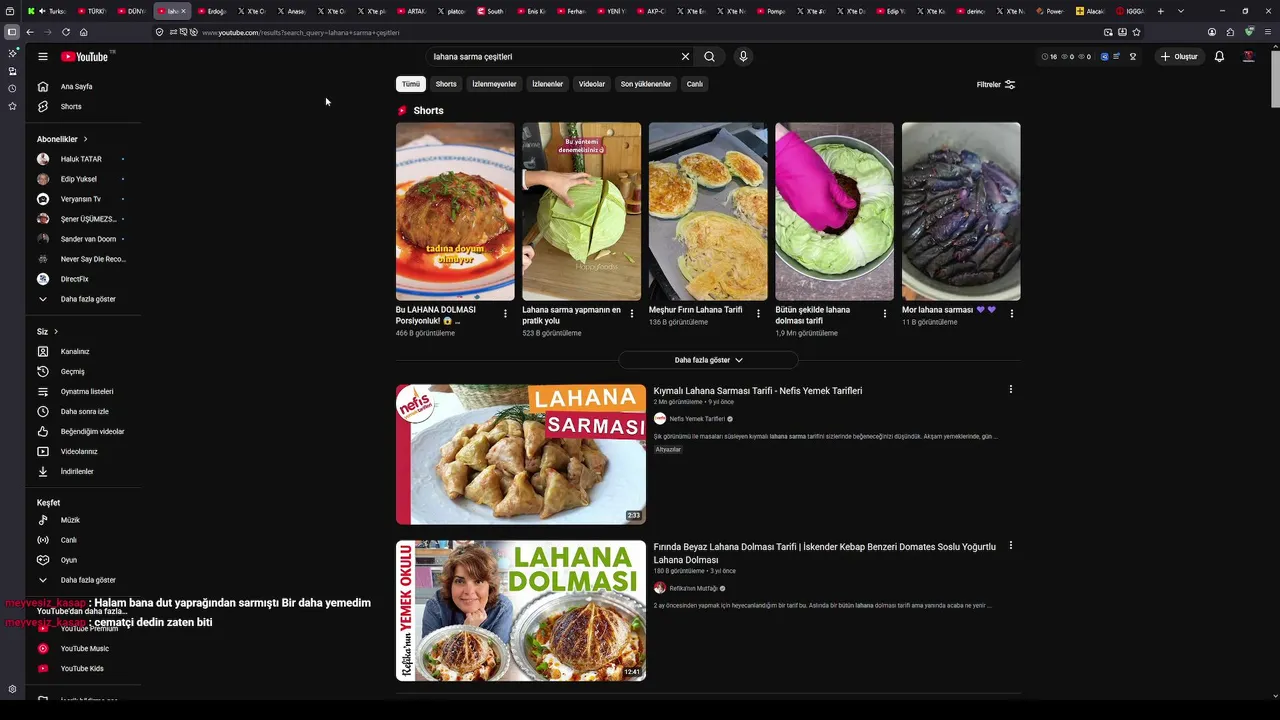1280x720 pixels.
Task: Open Refika'nın Mutfağı channel link
Action: coord(693,588)
